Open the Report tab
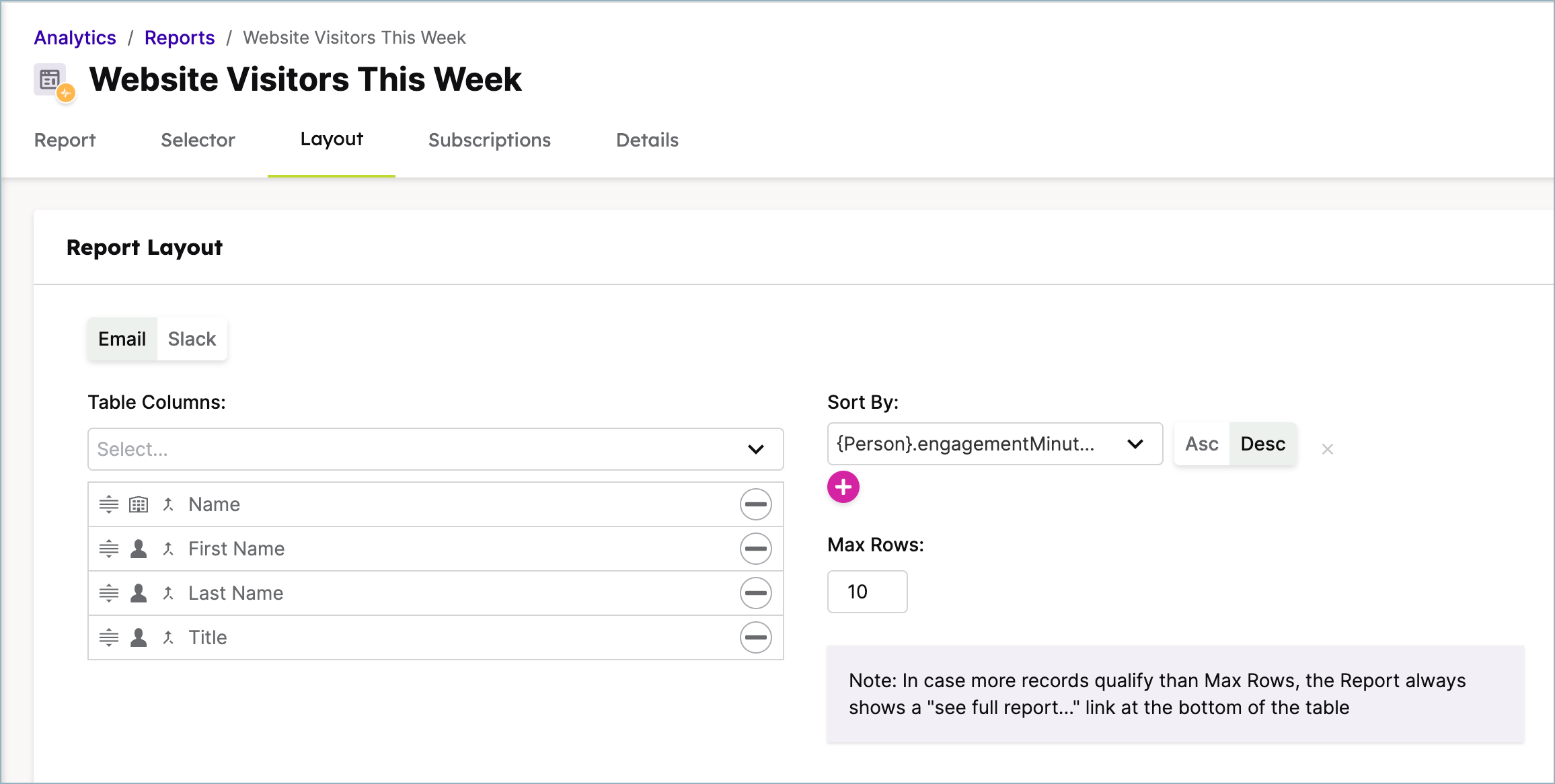 (x=65, y=140)
